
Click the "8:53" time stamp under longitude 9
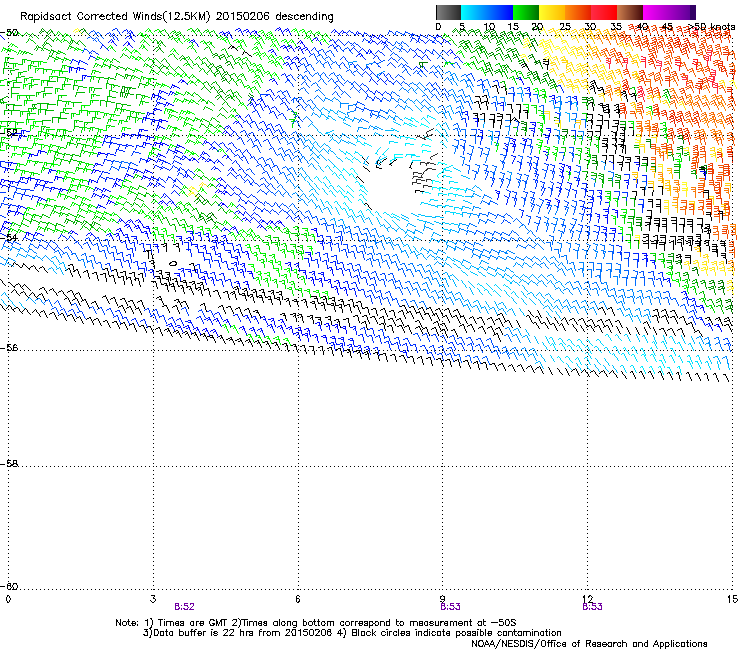450,607
